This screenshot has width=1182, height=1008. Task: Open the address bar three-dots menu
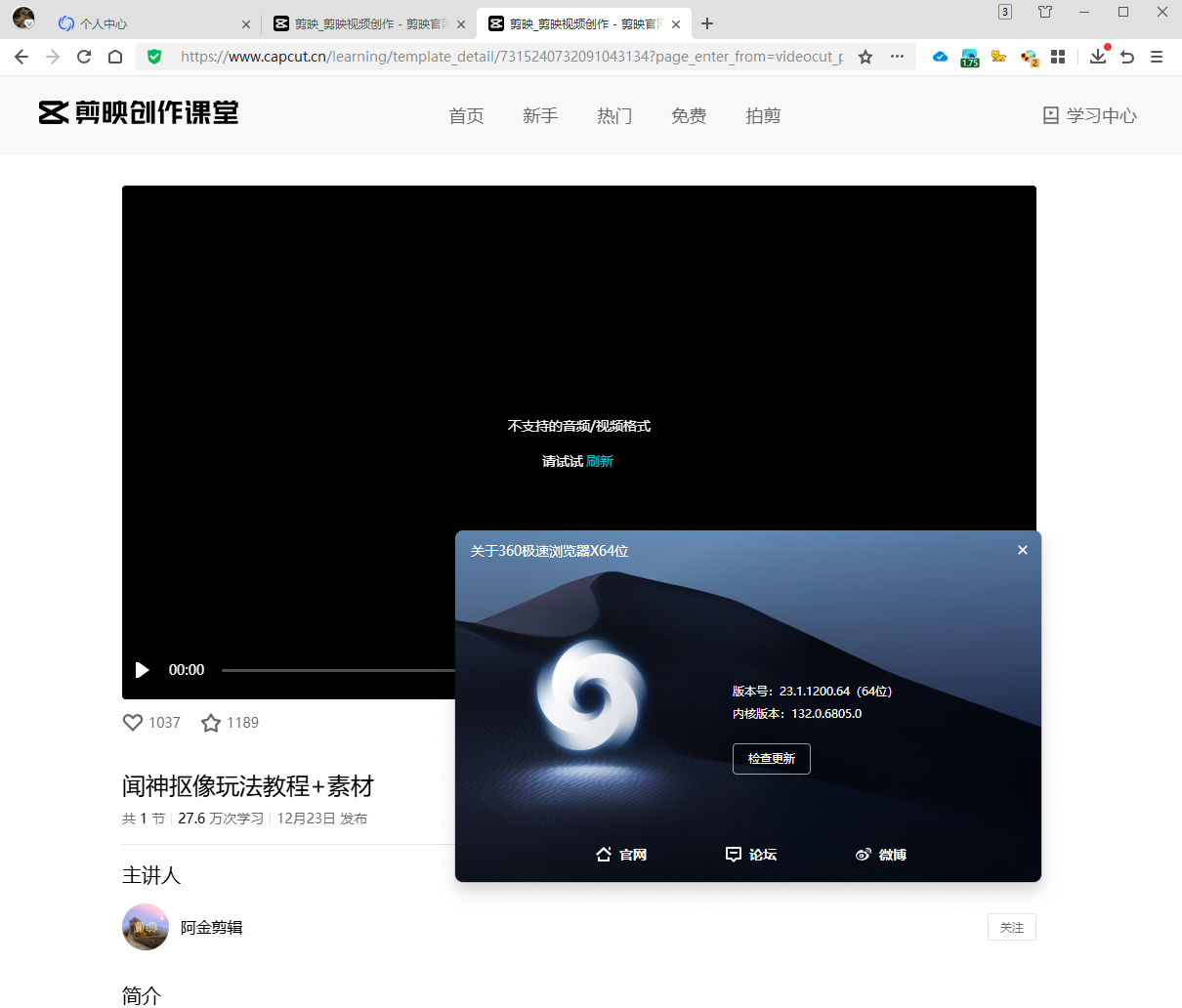pos(897,57)
